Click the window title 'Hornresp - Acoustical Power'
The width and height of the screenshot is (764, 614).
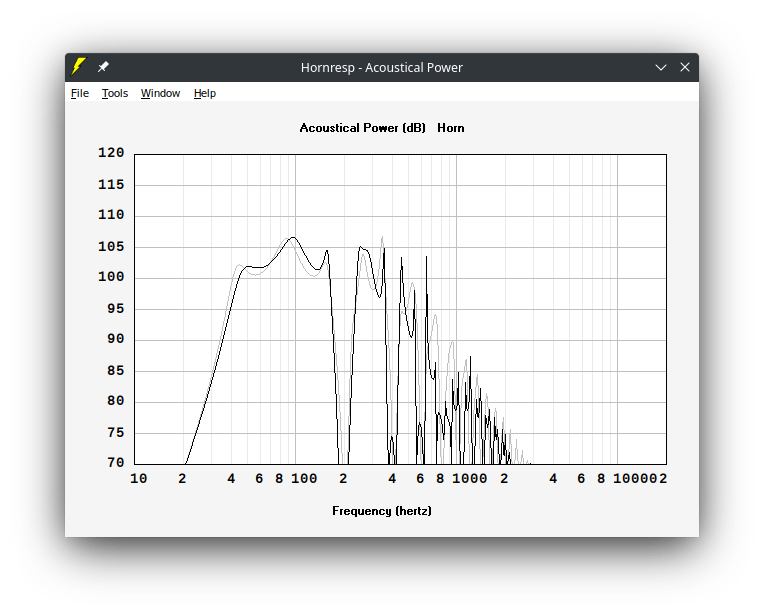[382, 67]
